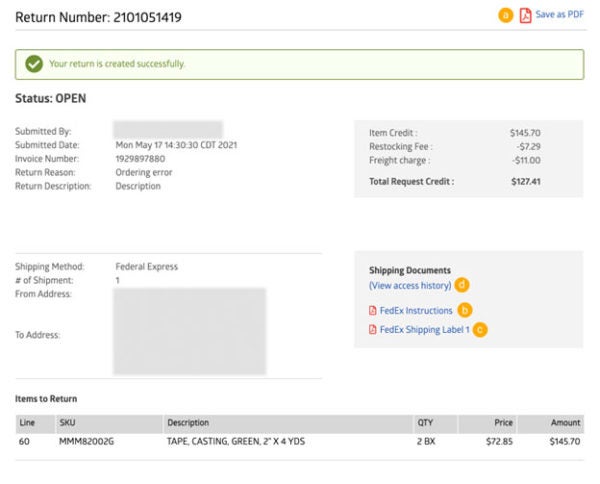
Task: Click the Description column header
Action: [188, 423]
